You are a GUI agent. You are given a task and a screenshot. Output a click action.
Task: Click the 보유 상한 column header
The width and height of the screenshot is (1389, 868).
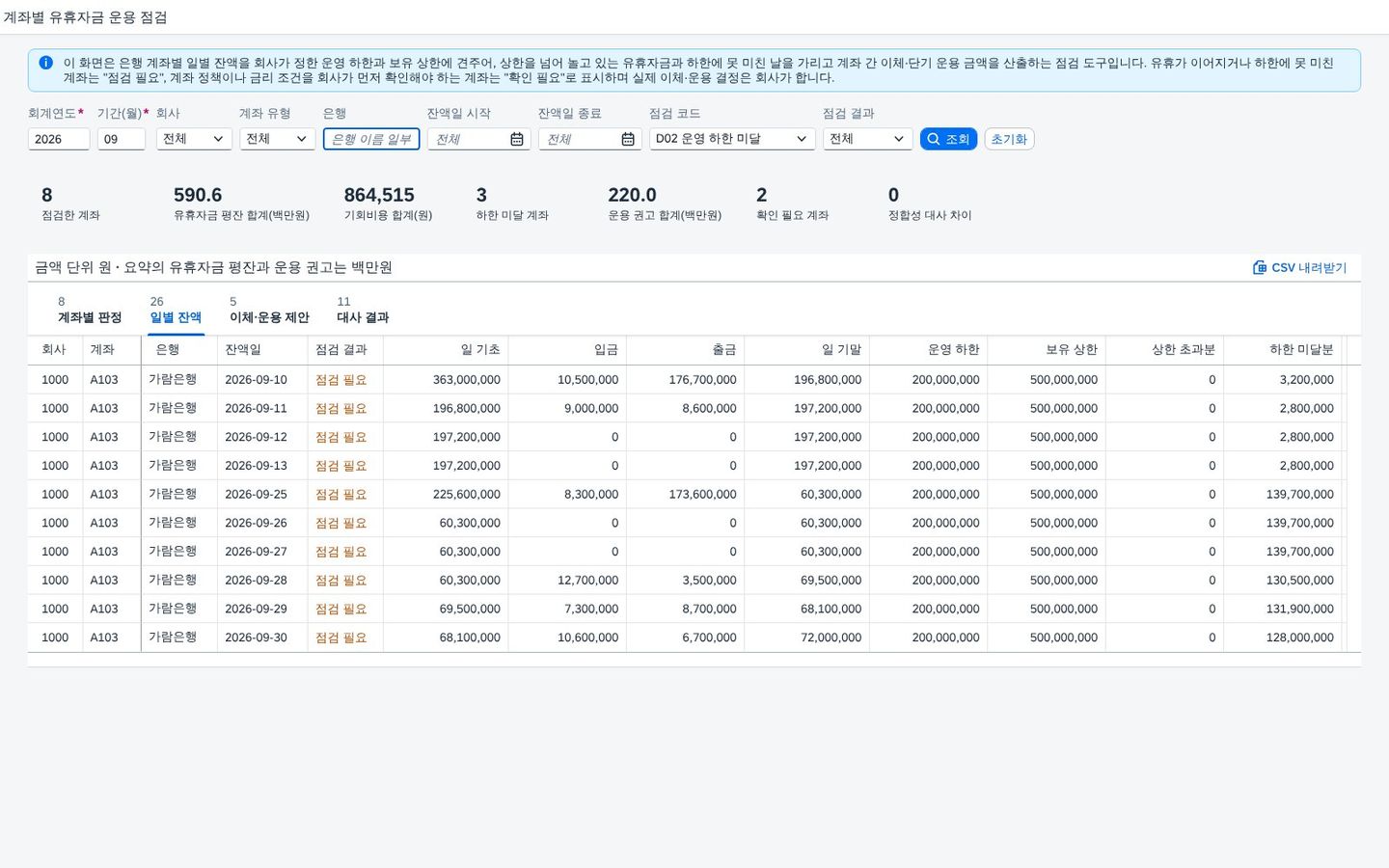(1047, 350)
